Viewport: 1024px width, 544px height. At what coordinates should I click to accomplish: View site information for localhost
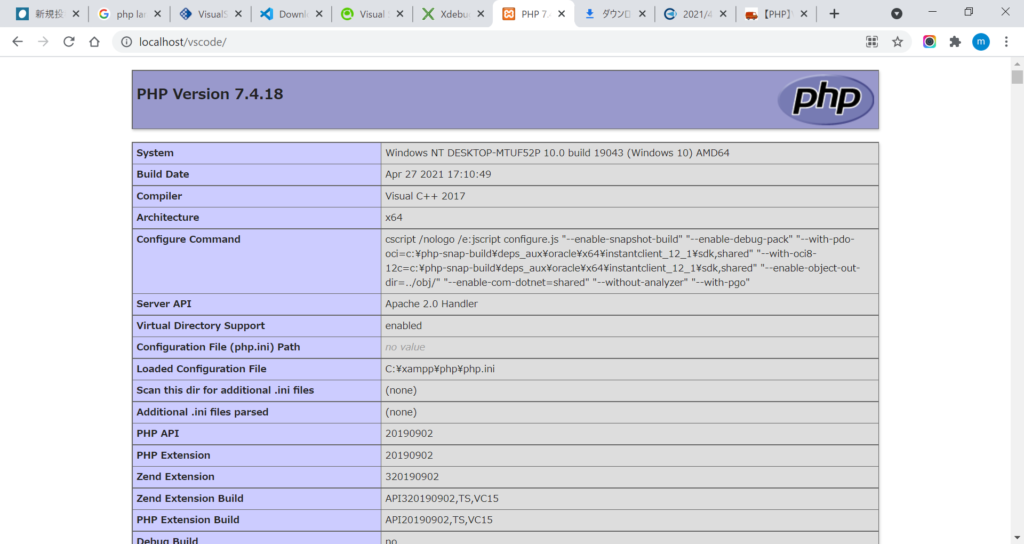tap(126, 42)
